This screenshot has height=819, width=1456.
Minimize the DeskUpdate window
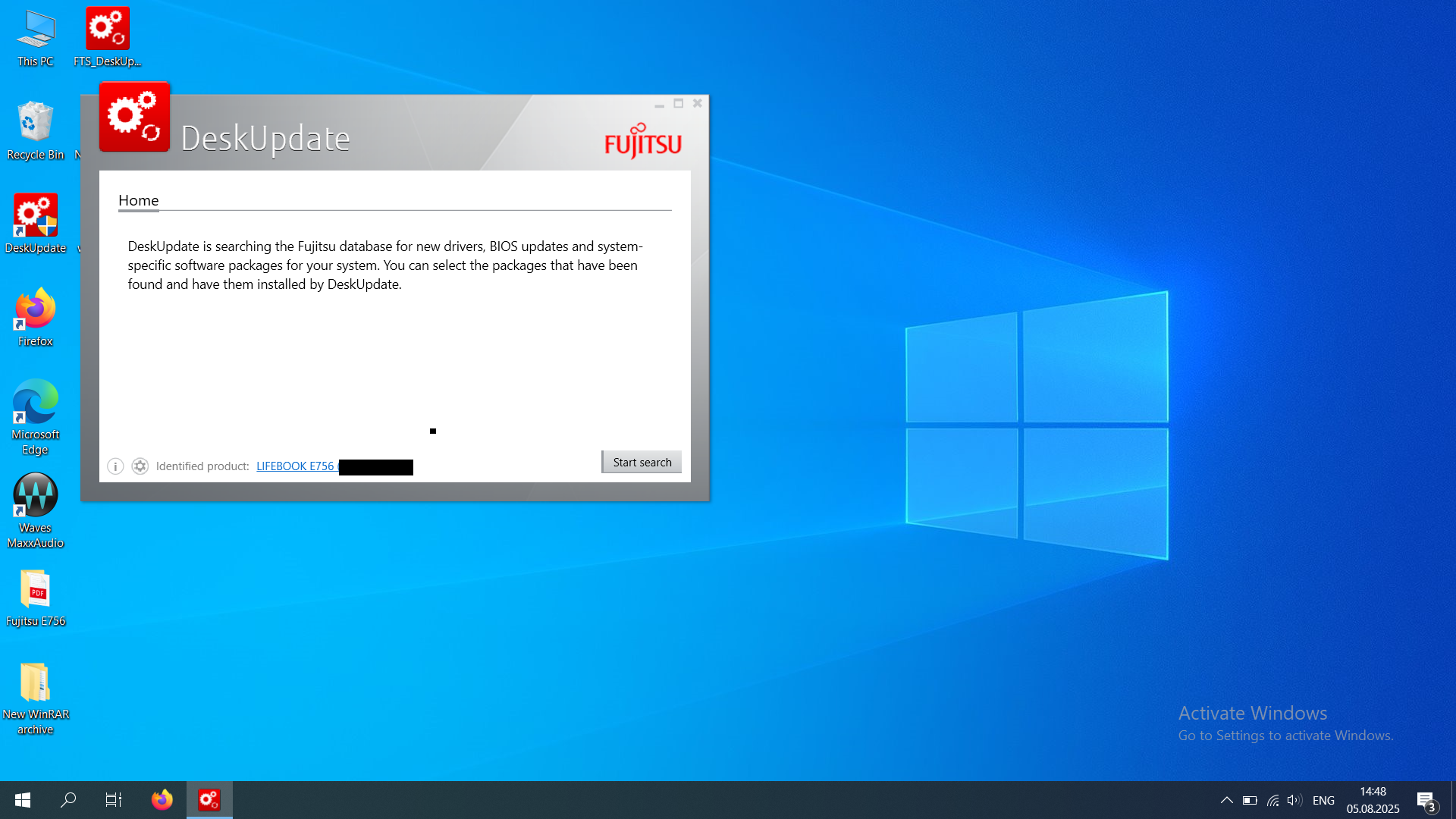click(x=659, y=104)
